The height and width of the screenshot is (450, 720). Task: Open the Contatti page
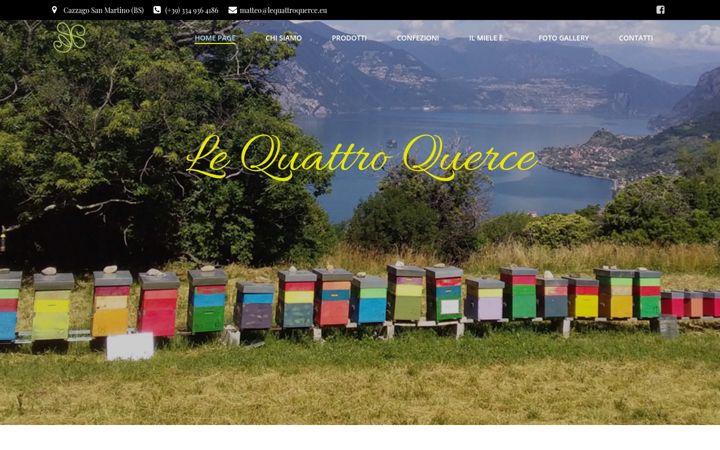[x=636, y=38]
